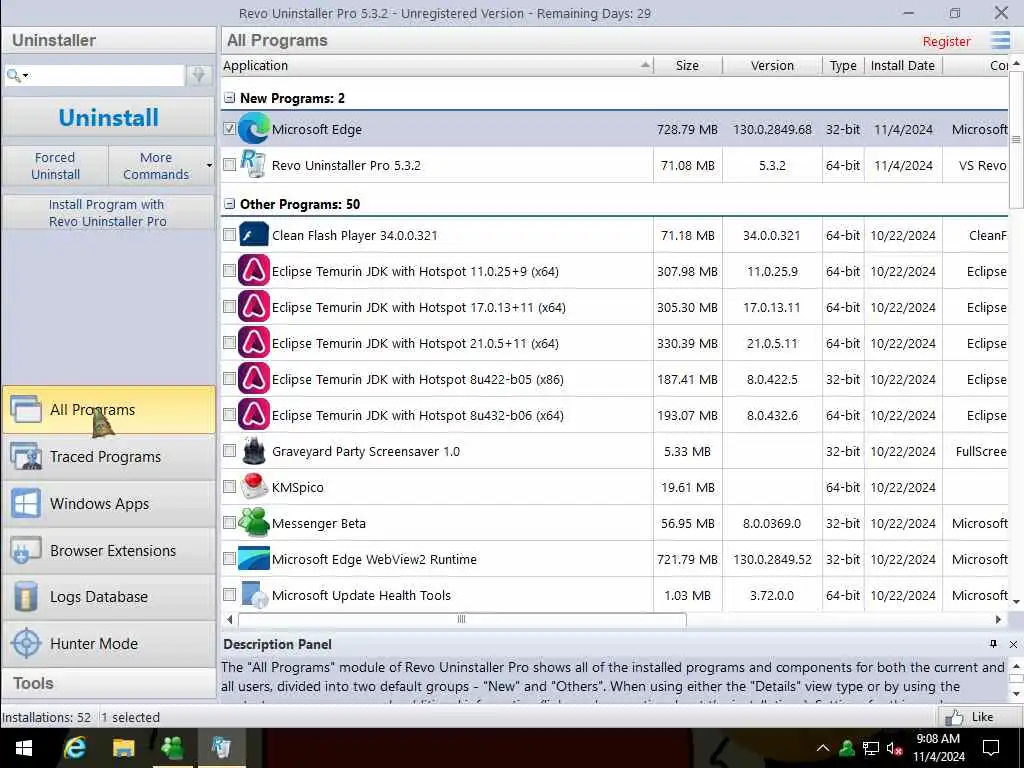Sort by the Install Date column

pos(903,65)
